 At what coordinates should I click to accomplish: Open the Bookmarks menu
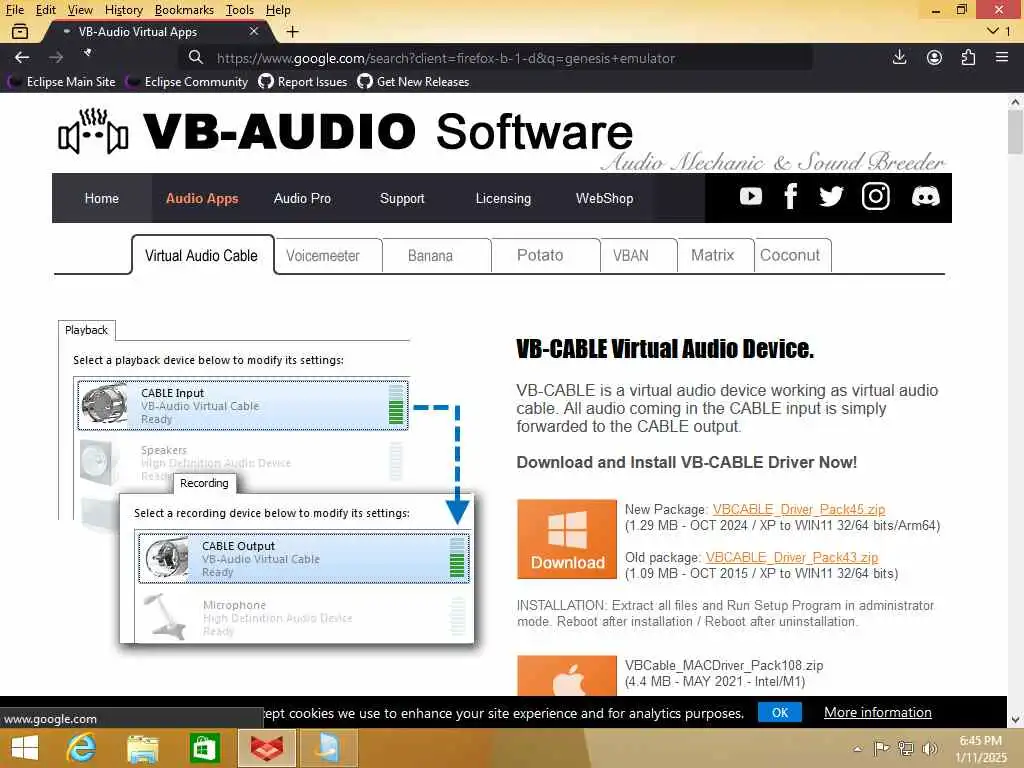[x=184, y=10]
